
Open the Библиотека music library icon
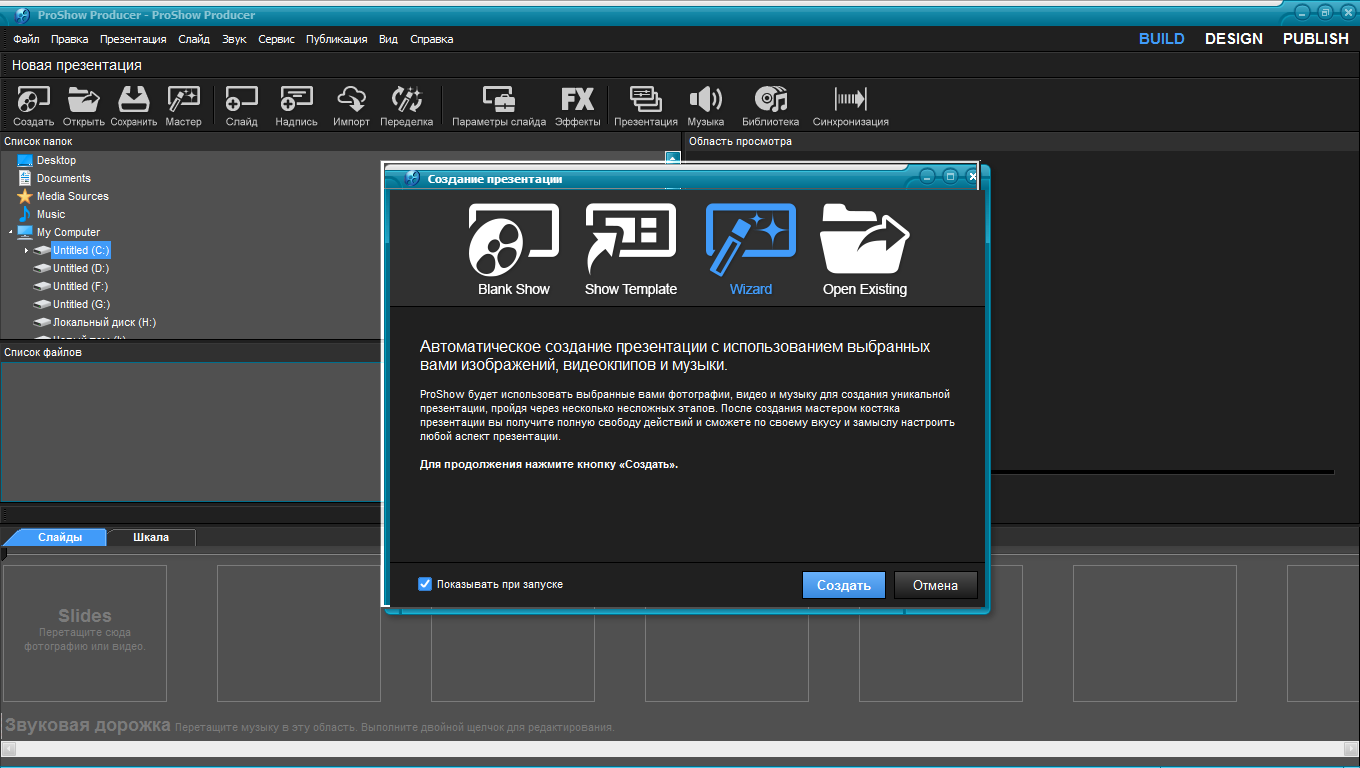tap(770, 106)
